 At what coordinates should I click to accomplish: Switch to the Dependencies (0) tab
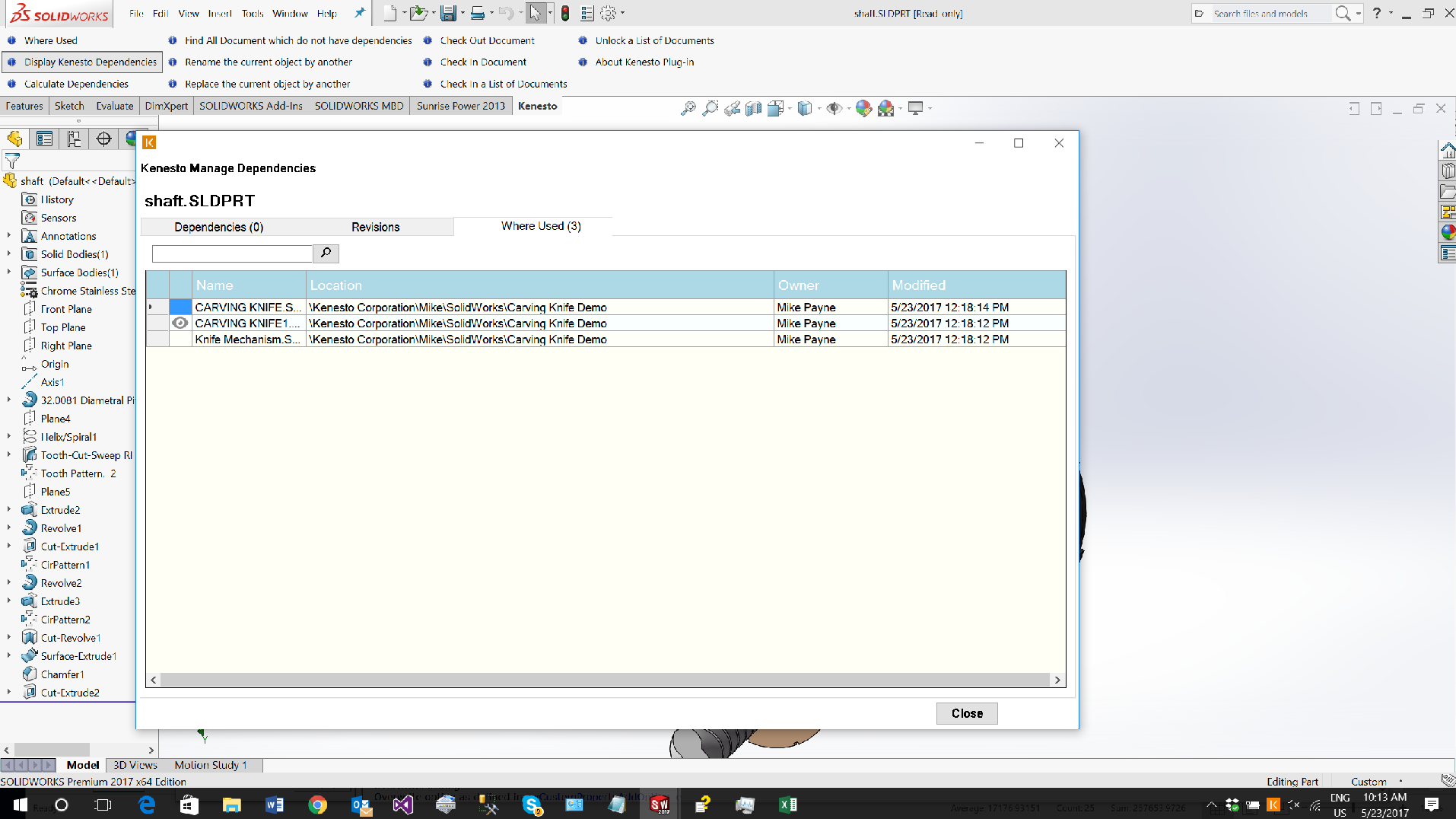[219, 227]
